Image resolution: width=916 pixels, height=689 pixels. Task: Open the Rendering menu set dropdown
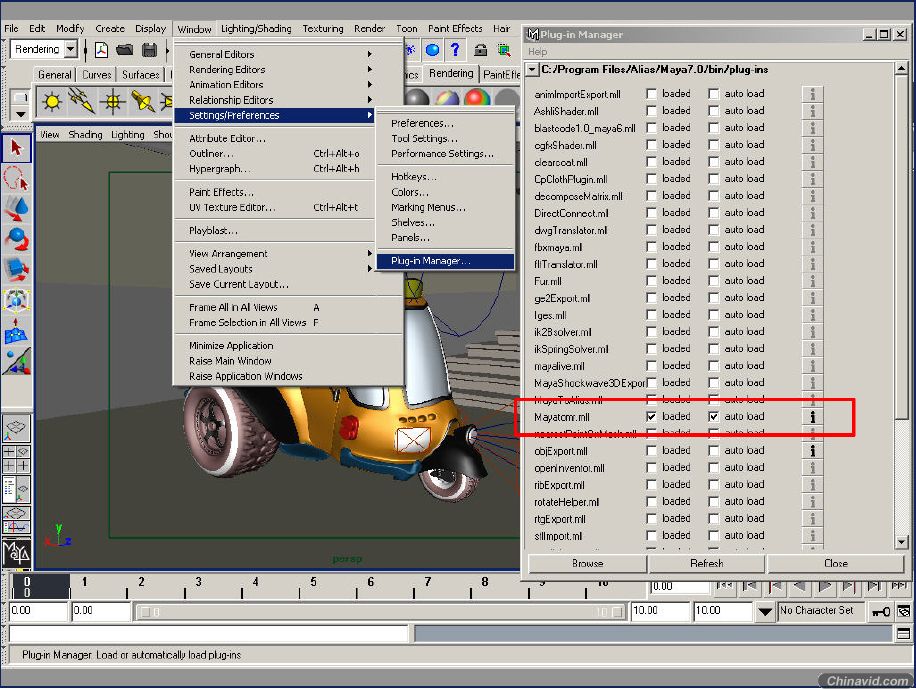point(71,49)
